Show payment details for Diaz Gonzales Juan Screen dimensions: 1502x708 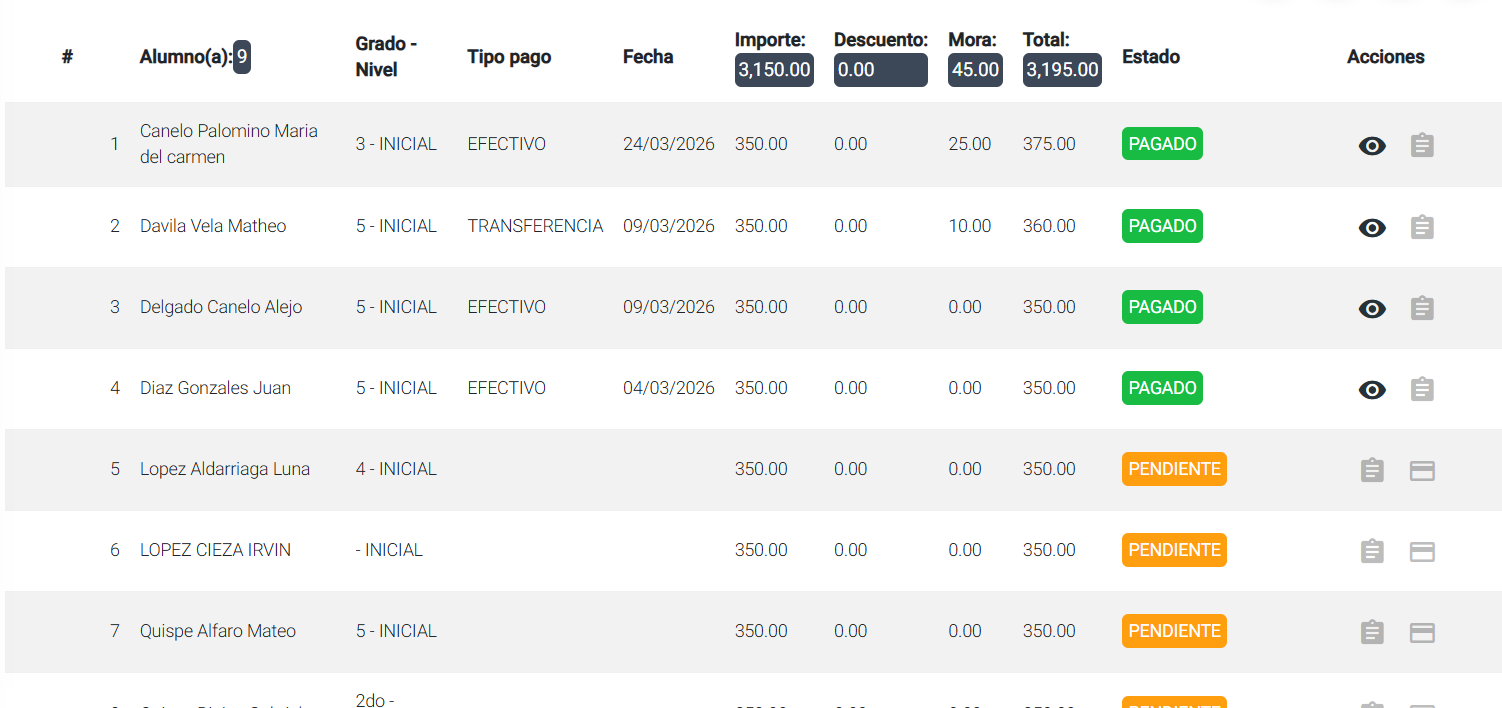click(1372, 390)
